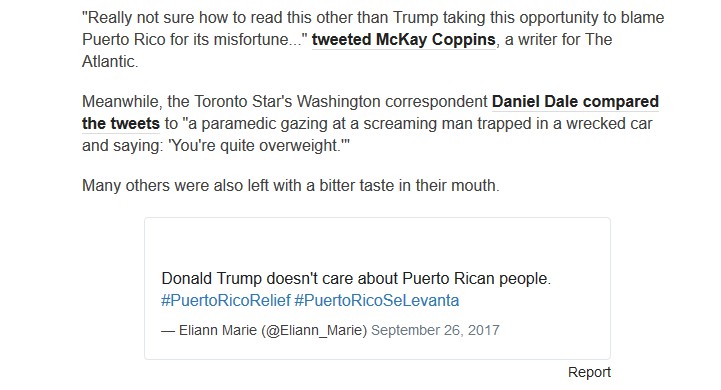Image resolution: width=721 pixels, height=390 pixels.
Task: Open the "tweeted McKay Coppins" link
Action: point(404,40)
